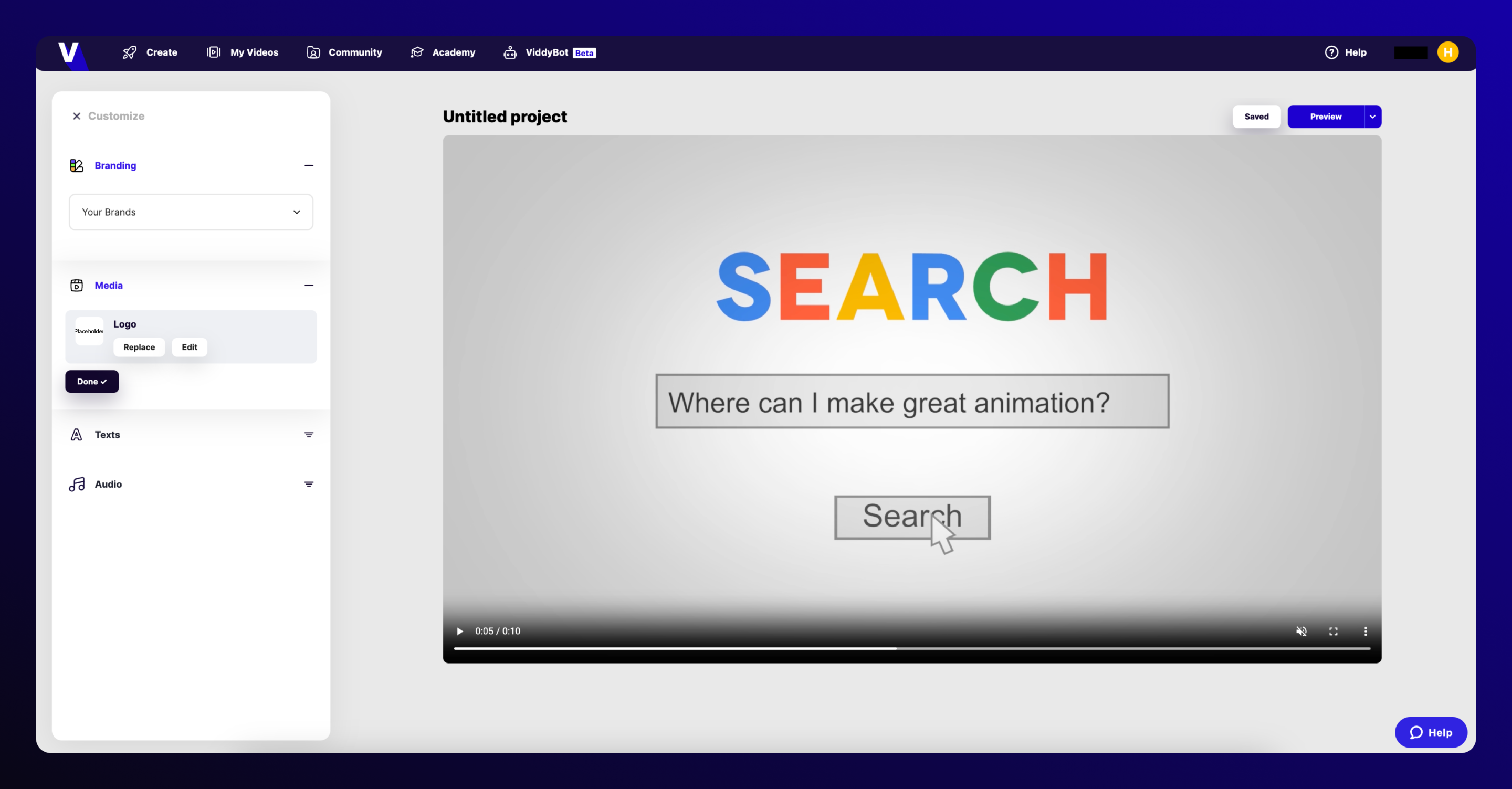Open the Your Brands dropdown

click(191, 212)
